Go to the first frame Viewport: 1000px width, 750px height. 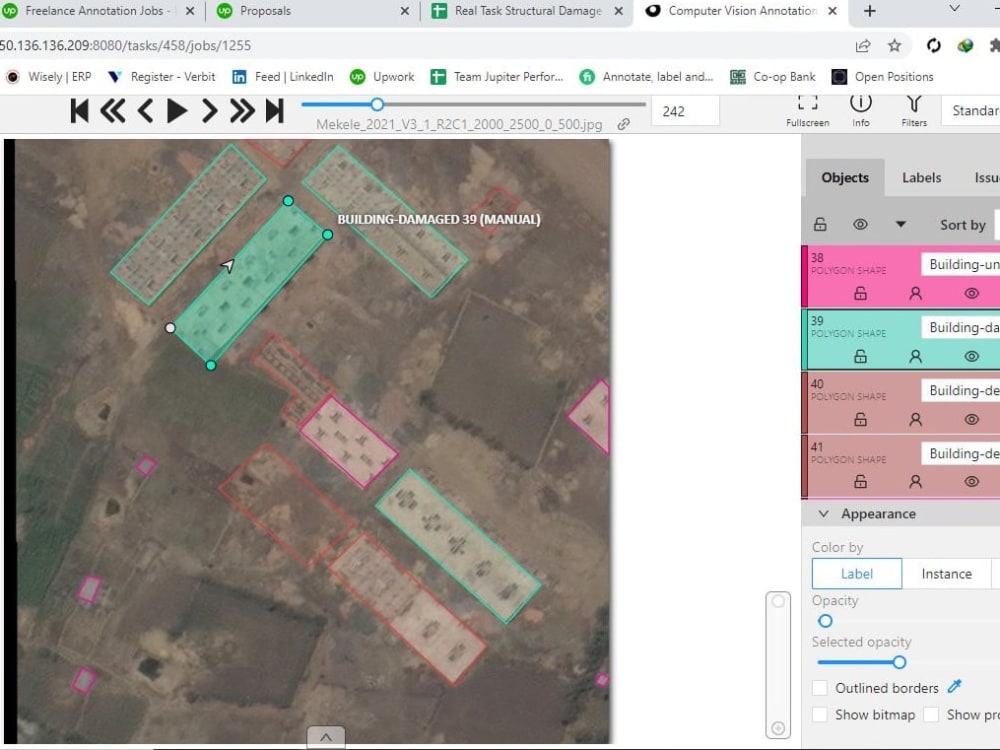[x=80, y=111]
